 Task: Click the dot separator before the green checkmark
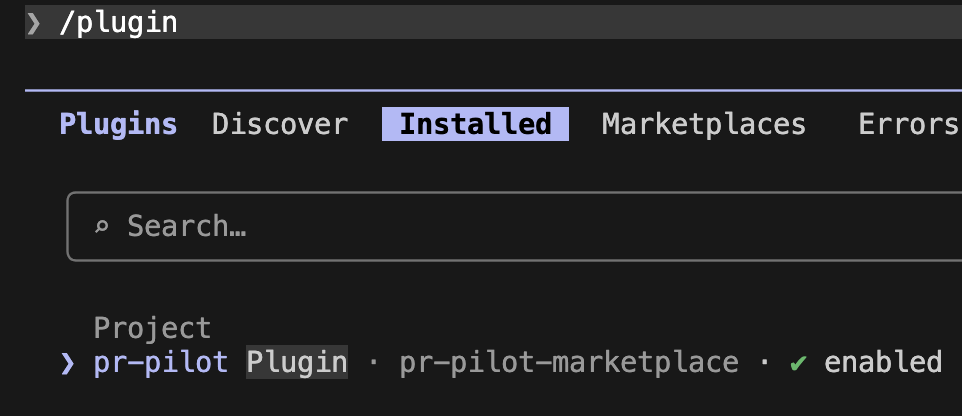point(764,362)
